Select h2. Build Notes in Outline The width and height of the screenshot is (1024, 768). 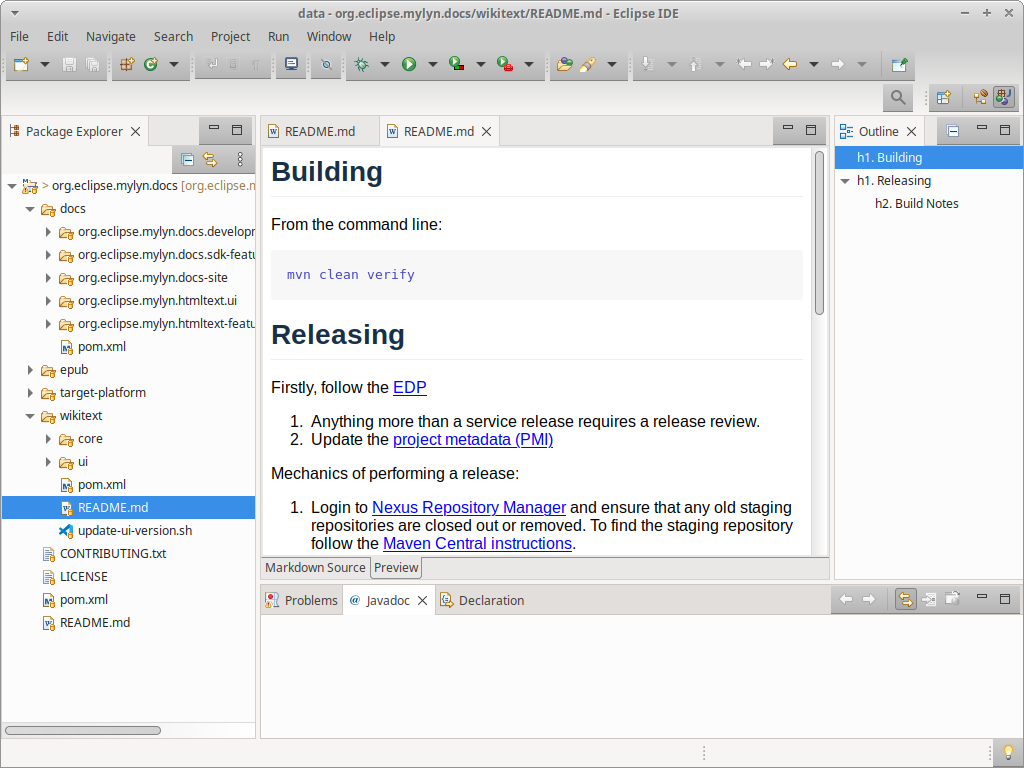tap(916, 204)
